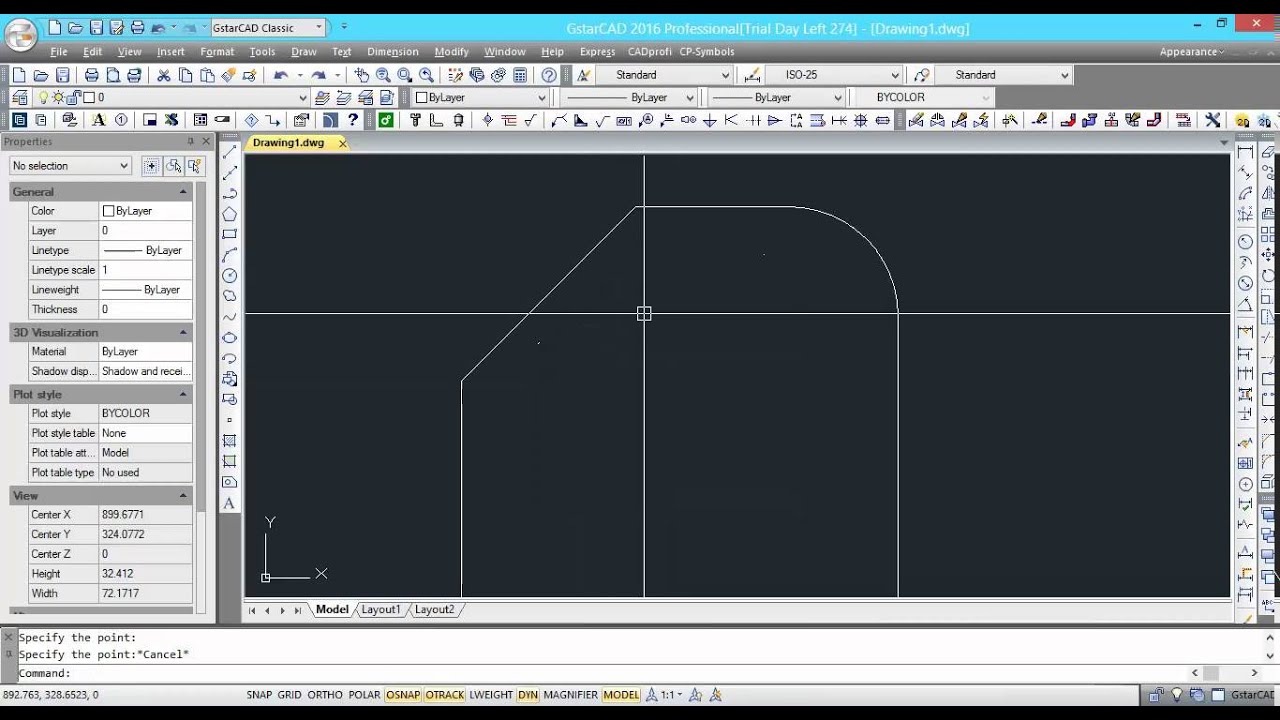Select the Line tool in Draw toolbar
The height and width of the screenshot is (720, 1280).
pyautogui.click(x=230, y=152)
